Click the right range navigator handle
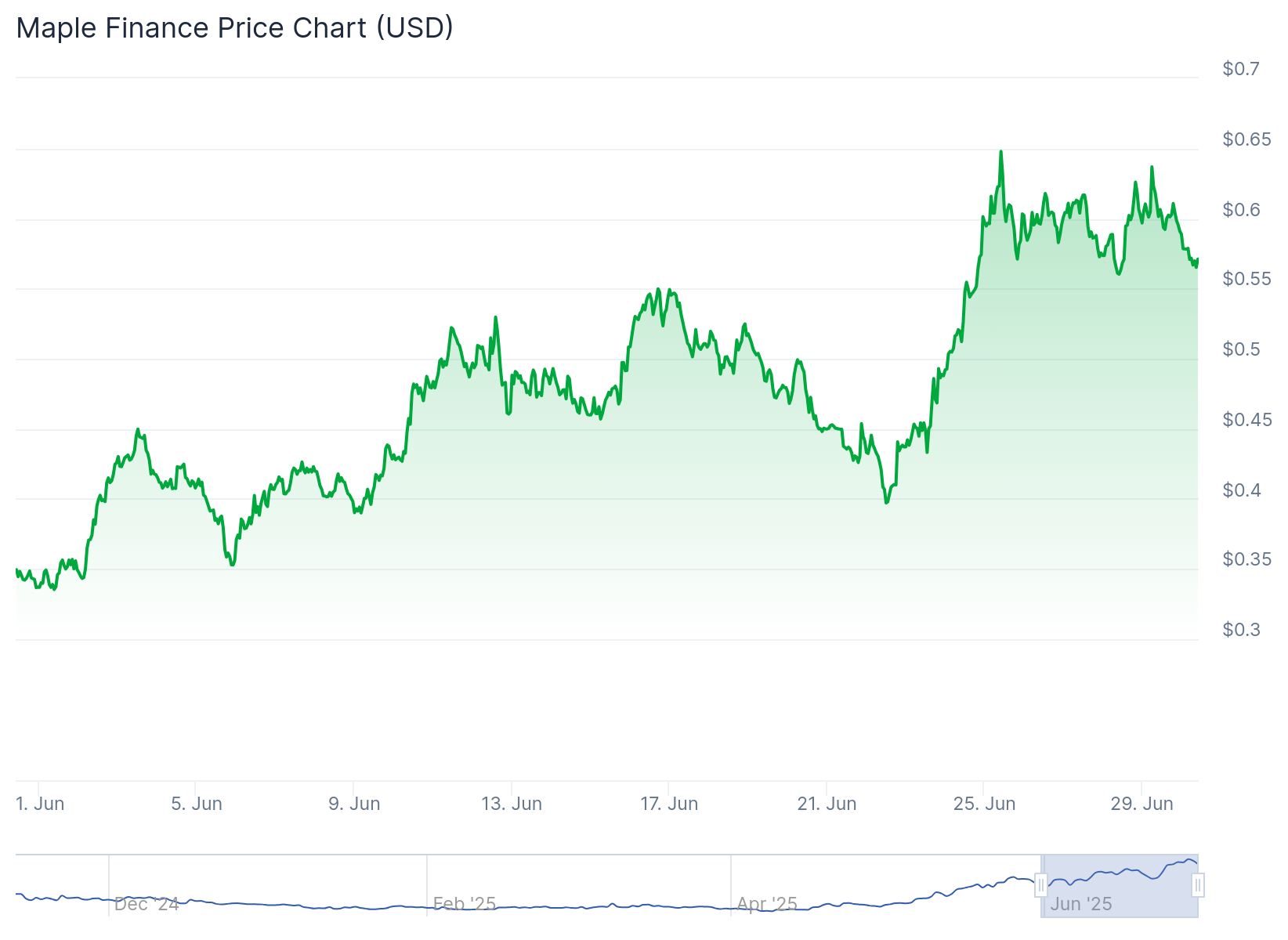The height and width of the screenshot is (940, 1288). pos(1198,886)
